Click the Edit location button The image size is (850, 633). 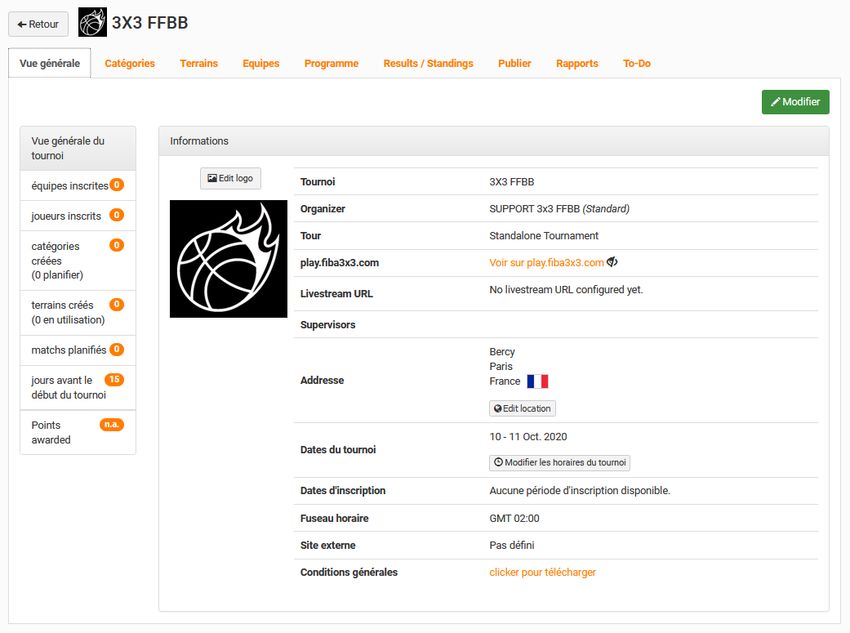522,409
